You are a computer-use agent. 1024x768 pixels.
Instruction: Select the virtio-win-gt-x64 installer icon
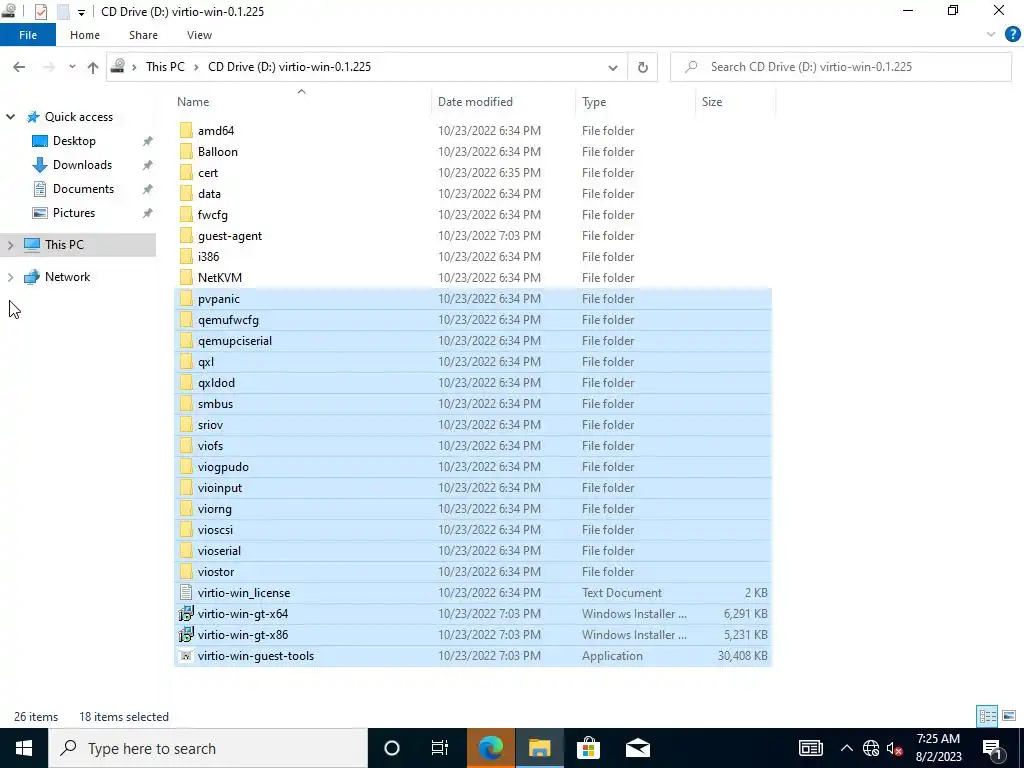[186, 613]
